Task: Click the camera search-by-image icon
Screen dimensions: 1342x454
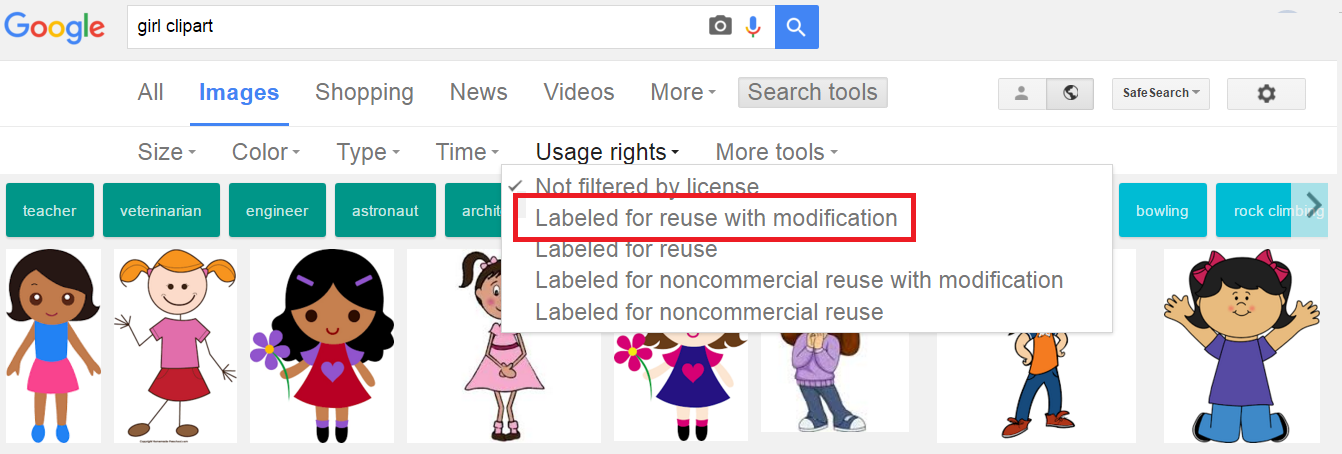Action: tap(720, 27)
